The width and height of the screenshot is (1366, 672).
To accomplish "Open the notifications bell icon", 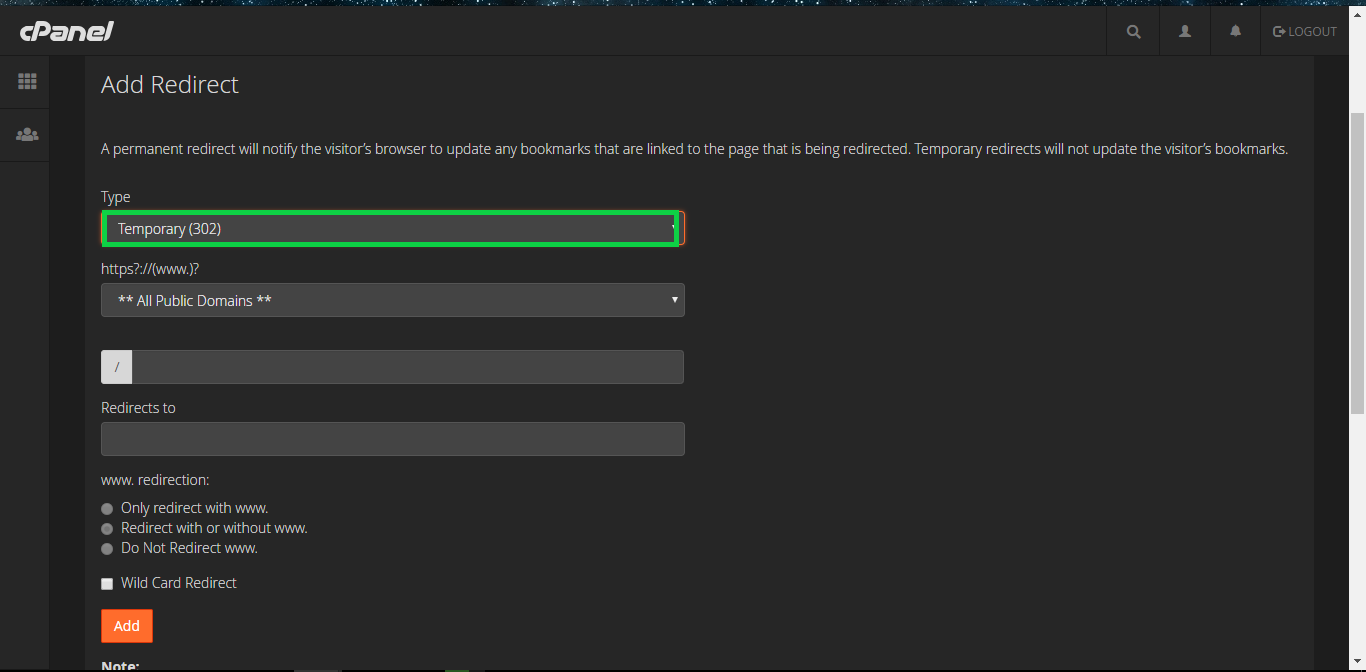I will (x=1236, y=31).
